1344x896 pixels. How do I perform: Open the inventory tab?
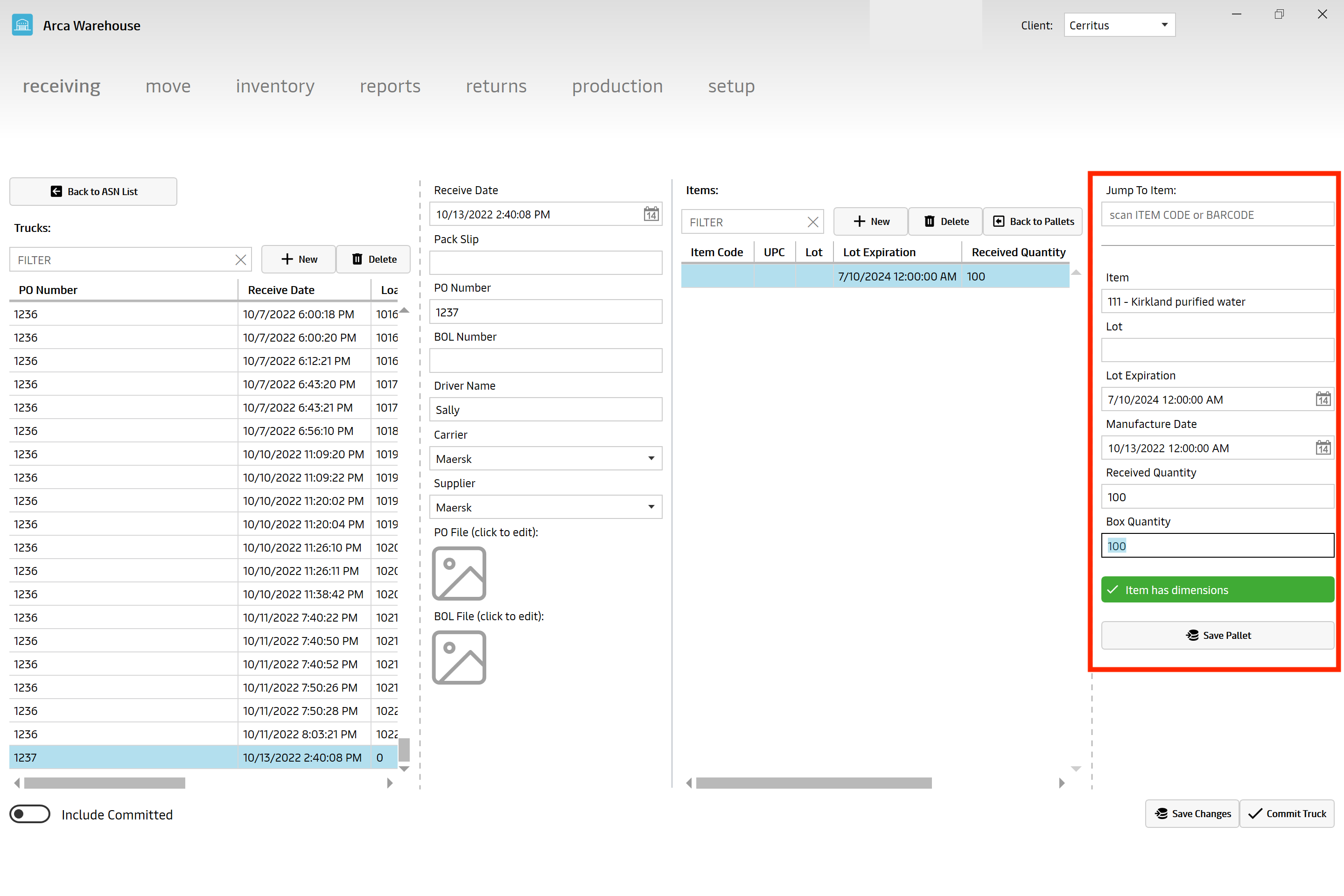pos(275,86)
